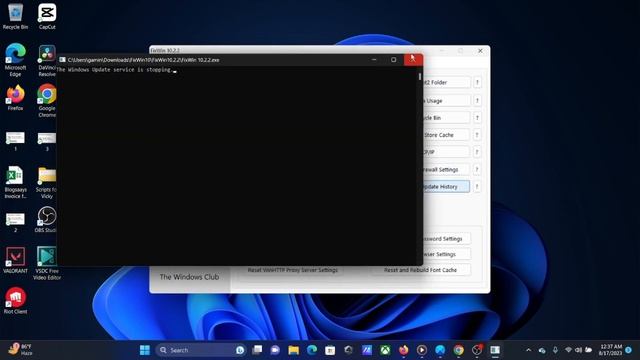Switch to the FixWin taskbar icon
The image size is (640, 360).
[x=495, y=350]
